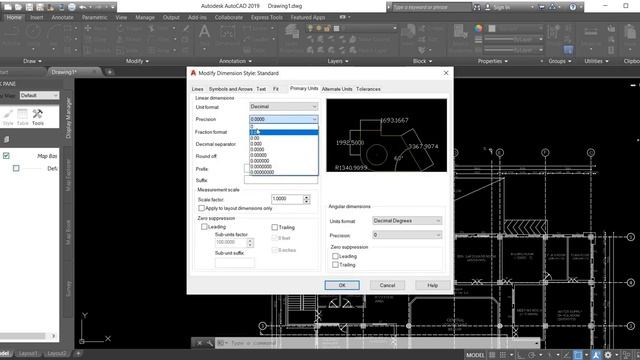The width and height of the screenshot is (640, 360).
Task: Open the Unit format Decimal dropdown
Action: 283,107
